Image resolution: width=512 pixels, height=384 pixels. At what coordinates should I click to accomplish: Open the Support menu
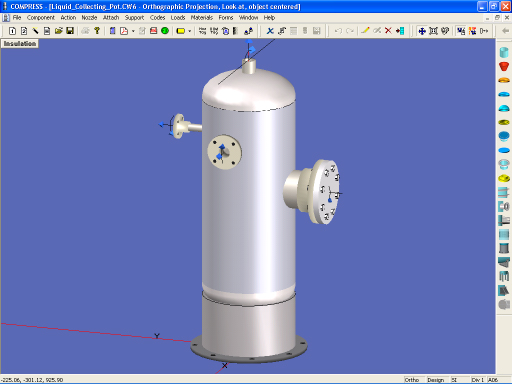pyautogui.click(x=134, y=18)
